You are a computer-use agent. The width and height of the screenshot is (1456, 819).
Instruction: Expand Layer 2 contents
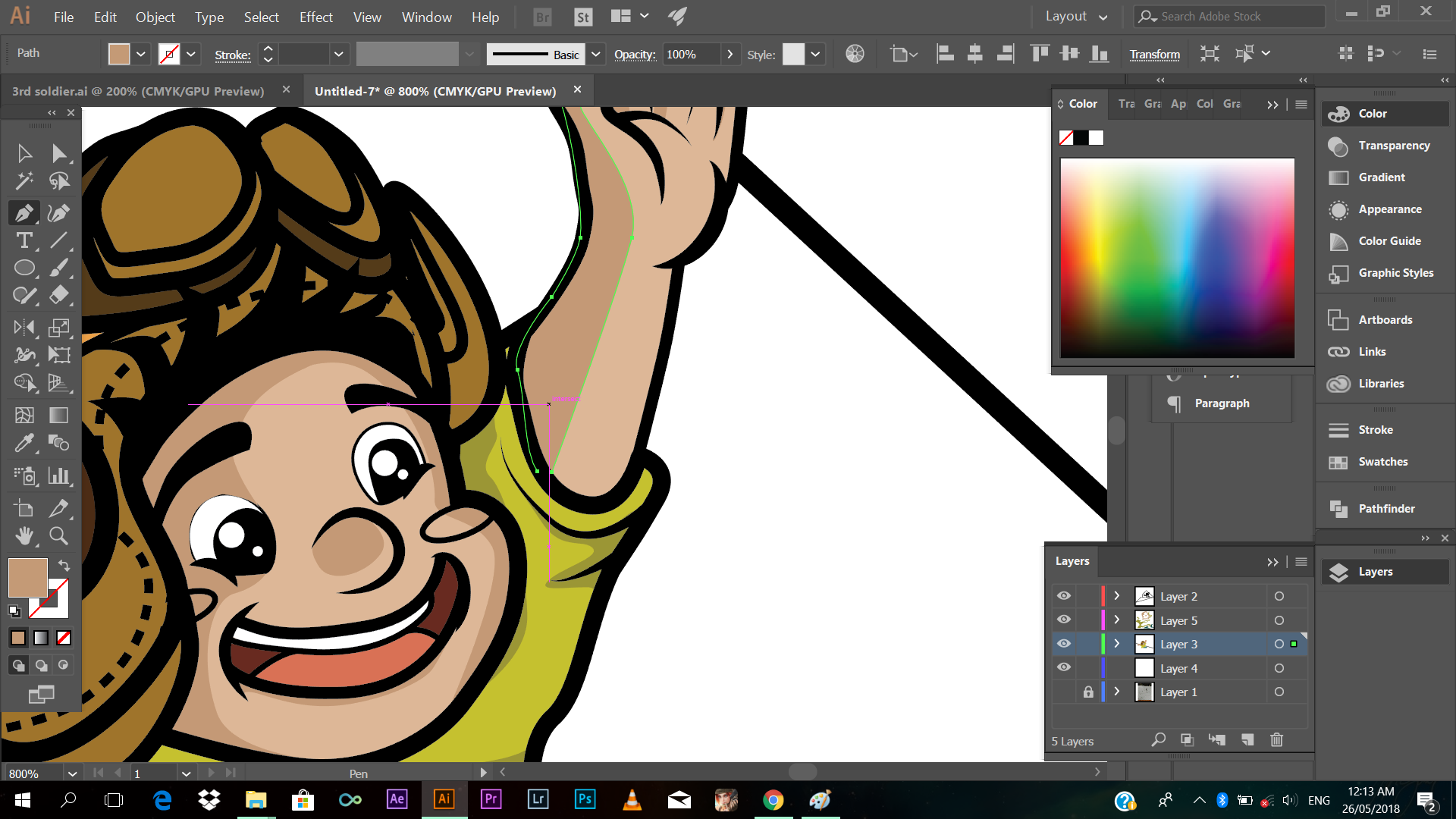click(1116, 596)
